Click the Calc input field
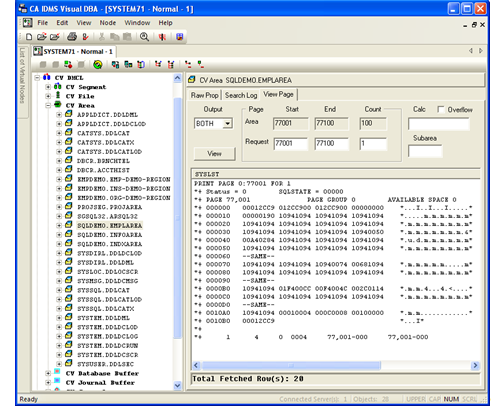 coord(439,124)
